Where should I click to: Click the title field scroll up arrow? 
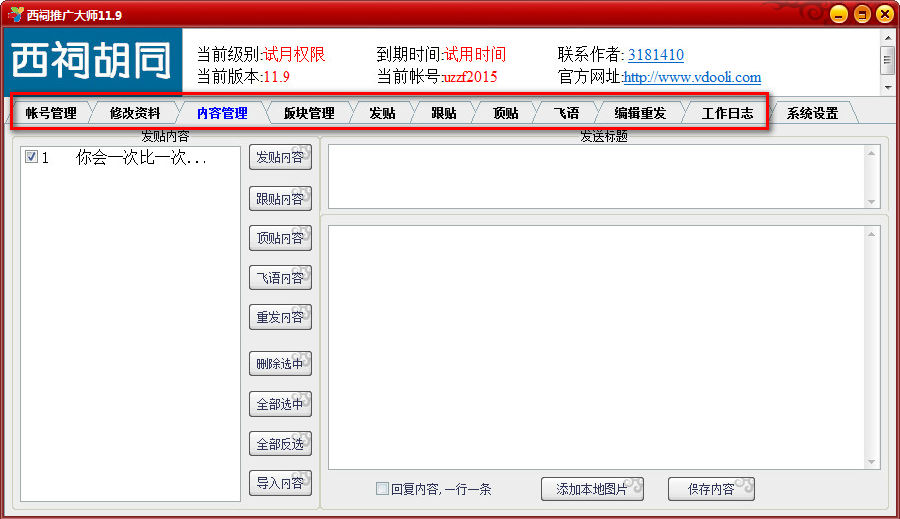tap(871, 153)
